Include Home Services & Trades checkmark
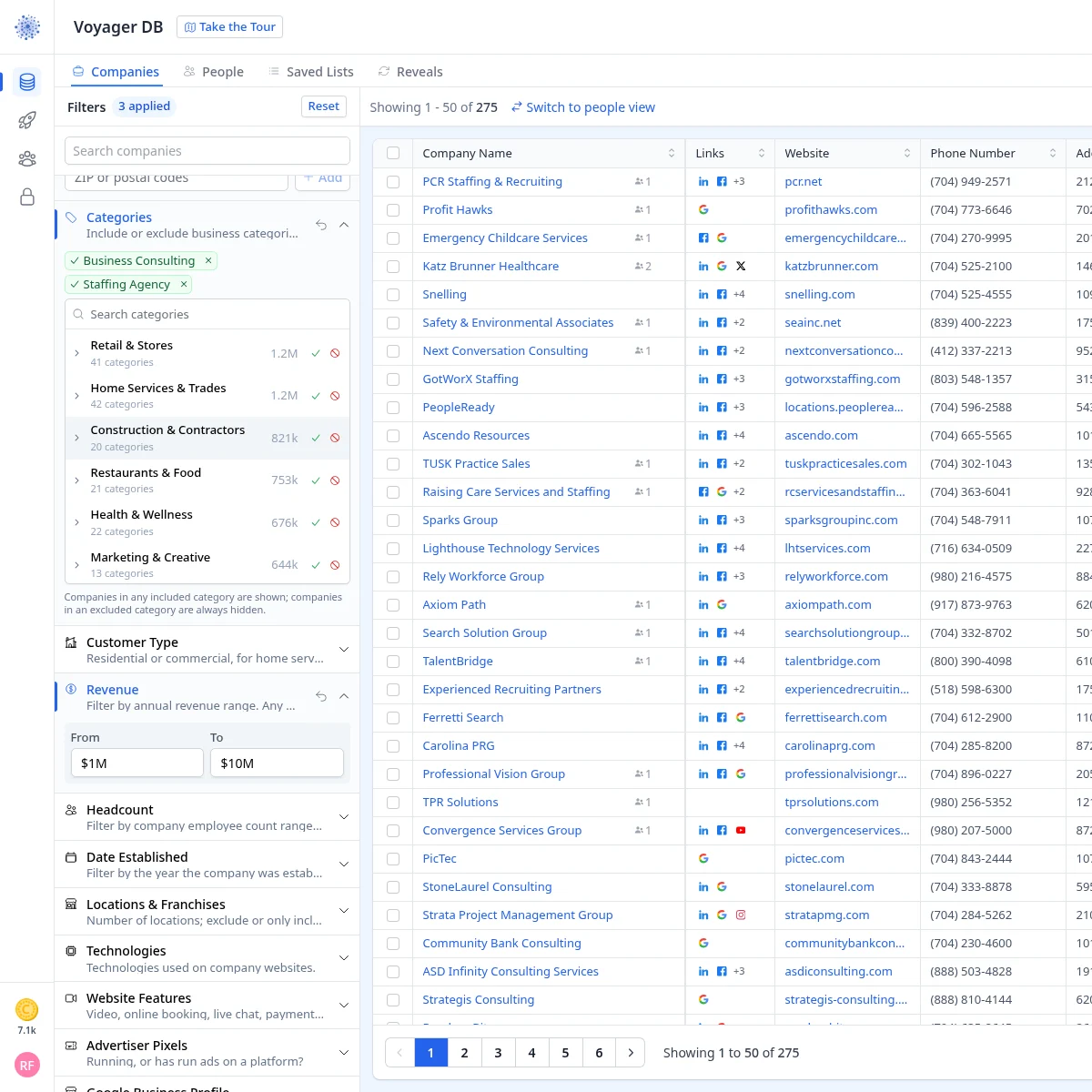This screenshot has height=1092, width=1092. pyautogui.click(x=316, y=396)
